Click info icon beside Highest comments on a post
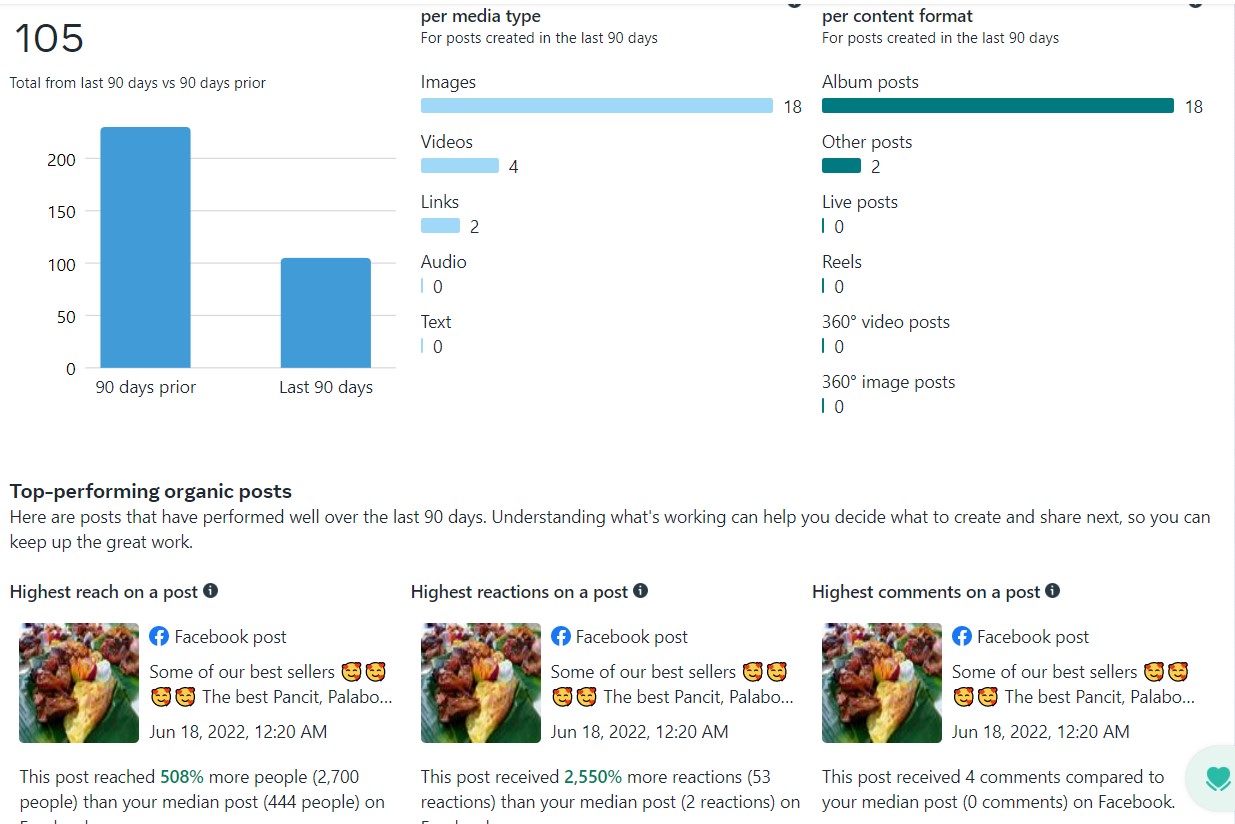The width and height of the screenshot is (1235, 824). pos(1052,591)
